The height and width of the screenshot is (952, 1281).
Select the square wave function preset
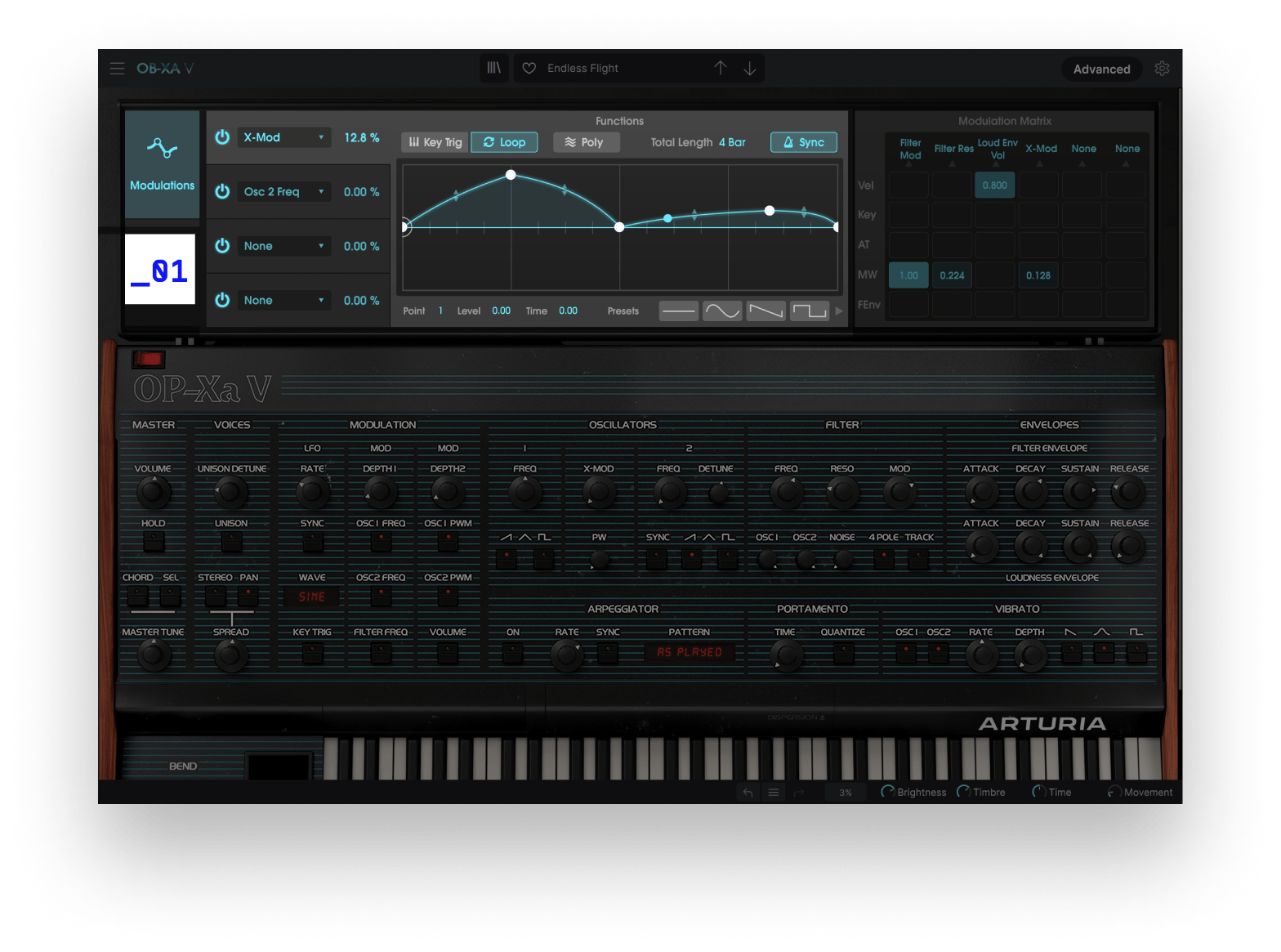point(809,311)
